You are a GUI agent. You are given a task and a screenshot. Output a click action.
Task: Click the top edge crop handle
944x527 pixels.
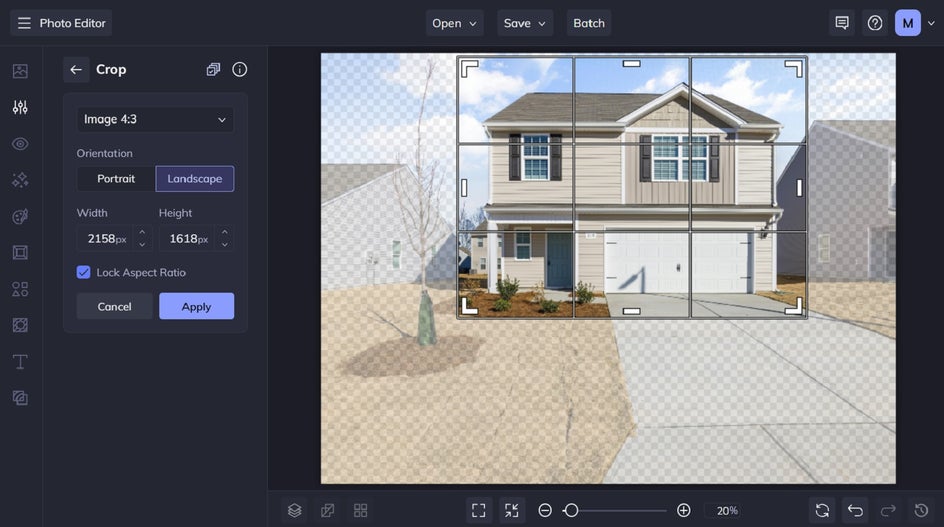click(x=631, y=63)
